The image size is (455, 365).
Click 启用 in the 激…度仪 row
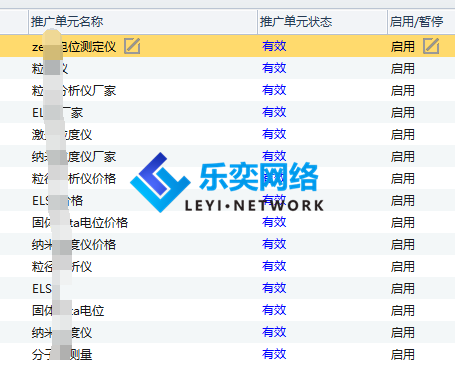click(x=403, y=134)
